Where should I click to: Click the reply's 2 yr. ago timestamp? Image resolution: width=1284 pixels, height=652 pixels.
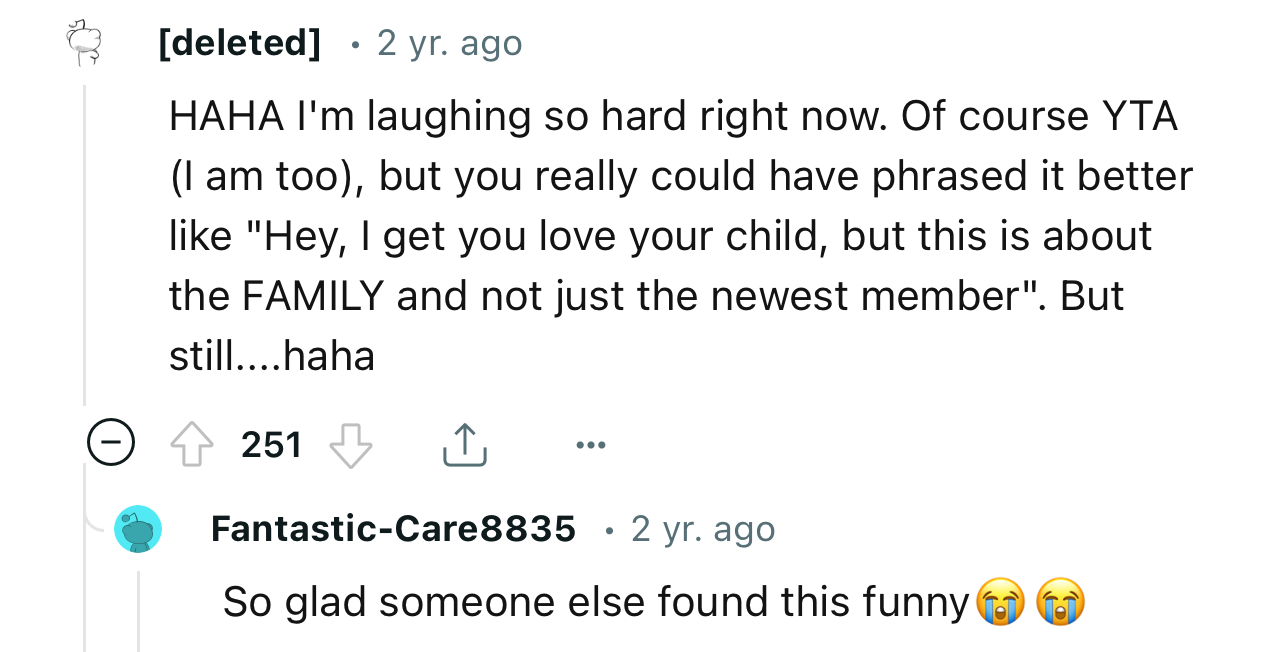tap(702, 529)
